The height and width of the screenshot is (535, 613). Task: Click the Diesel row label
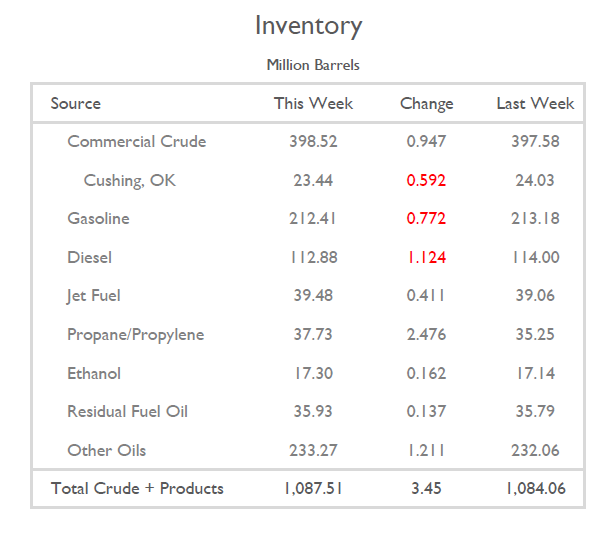[89, 257]
